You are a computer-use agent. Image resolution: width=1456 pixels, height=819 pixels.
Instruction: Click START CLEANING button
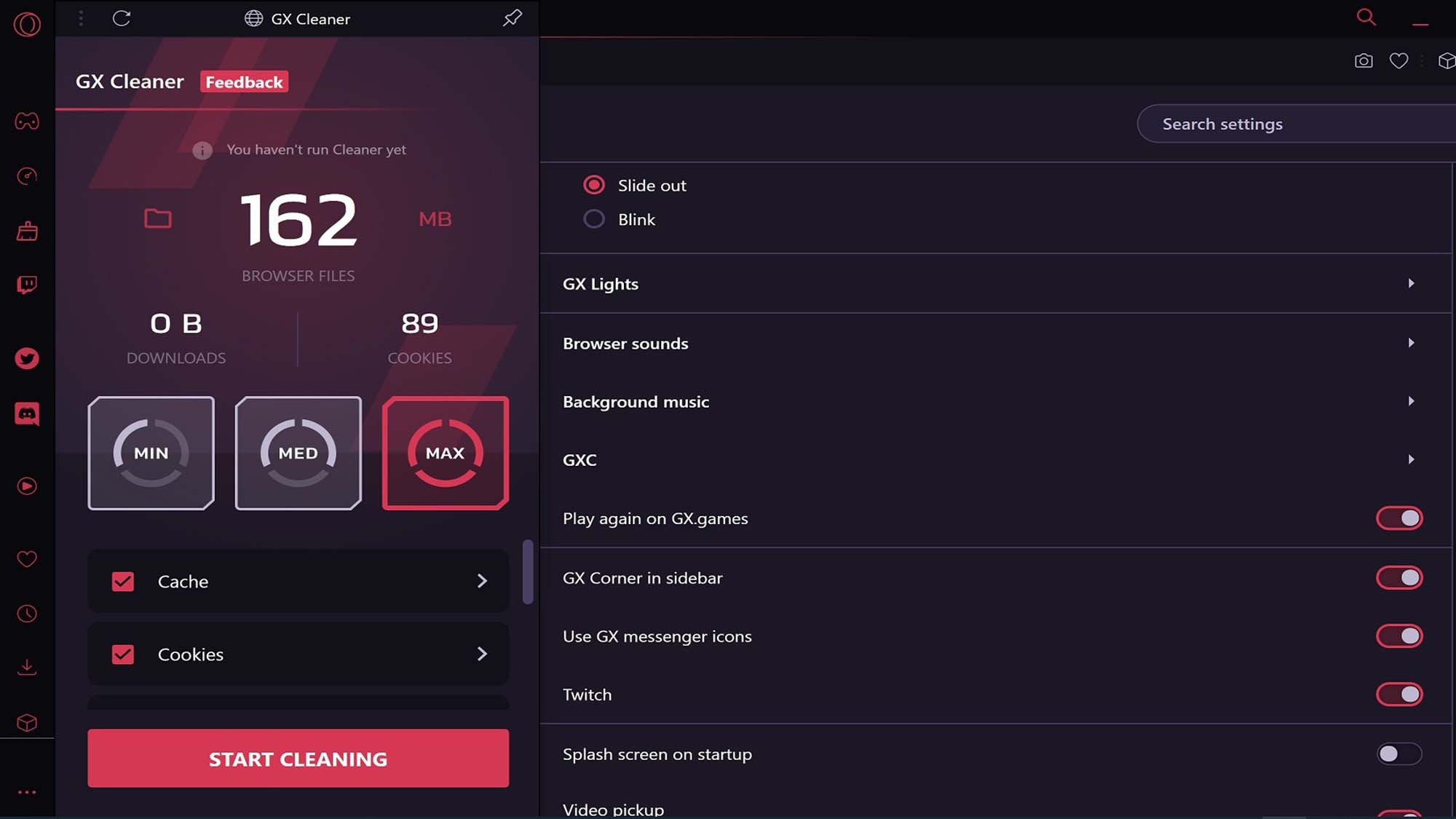[298, 758]
